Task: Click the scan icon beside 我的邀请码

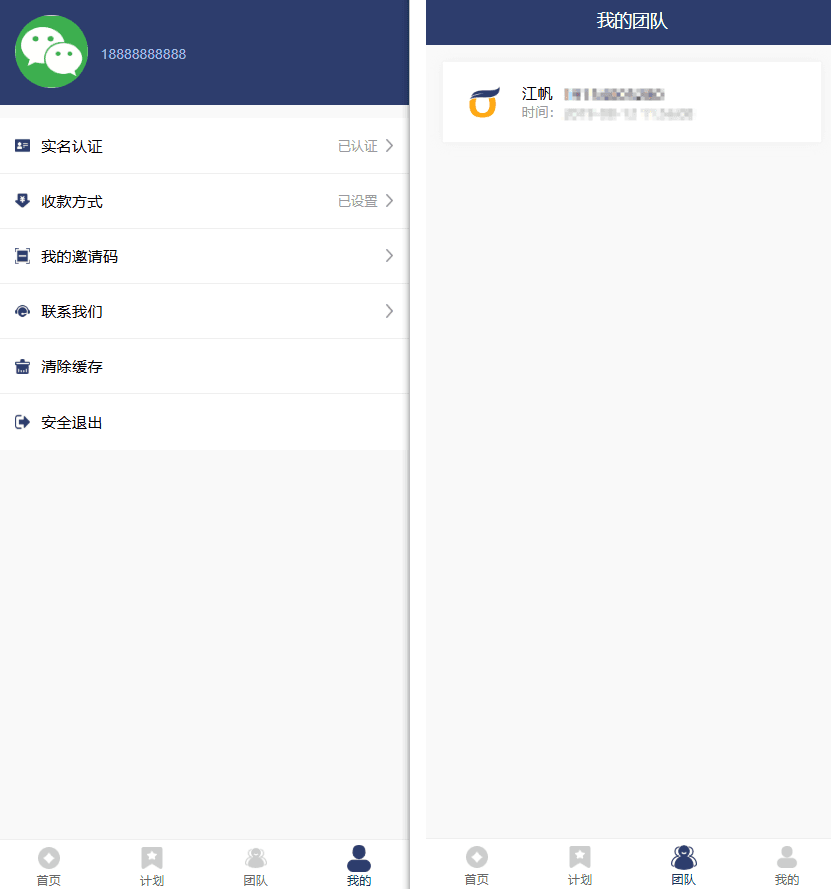Action: point(22,256)
